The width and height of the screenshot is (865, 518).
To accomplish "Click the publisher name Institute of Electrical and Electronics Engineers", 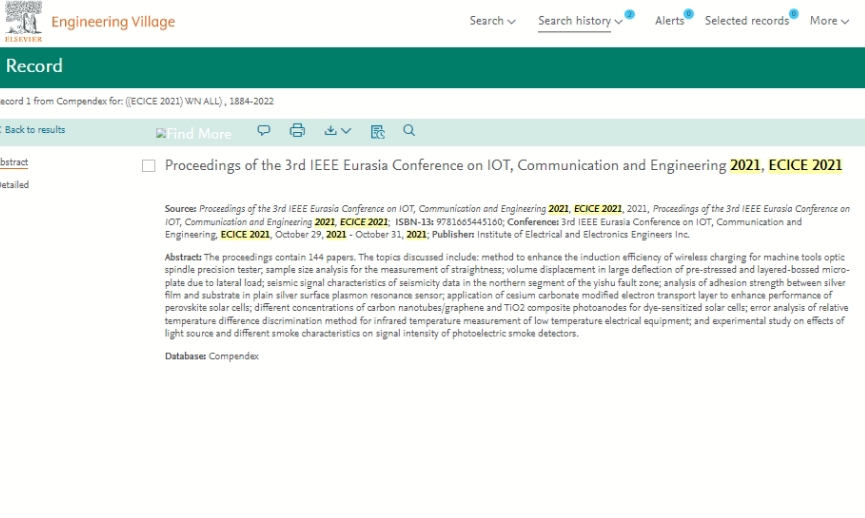I will pos(583,234).
